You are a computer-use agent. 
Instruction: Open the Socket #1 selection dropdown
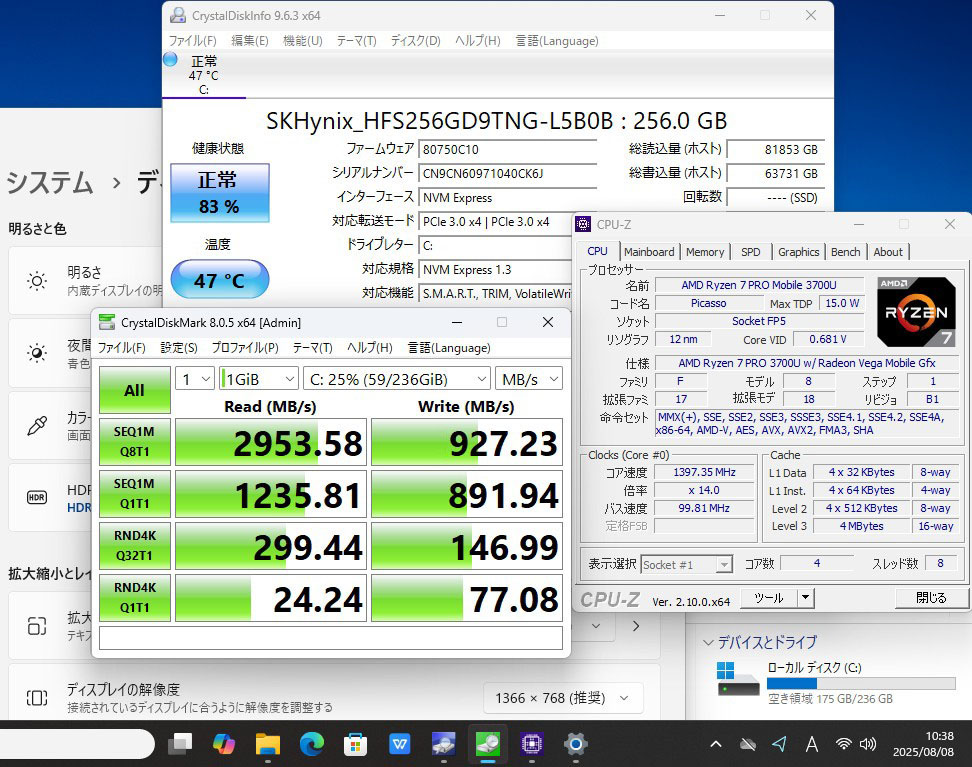[x=686, y=565]
